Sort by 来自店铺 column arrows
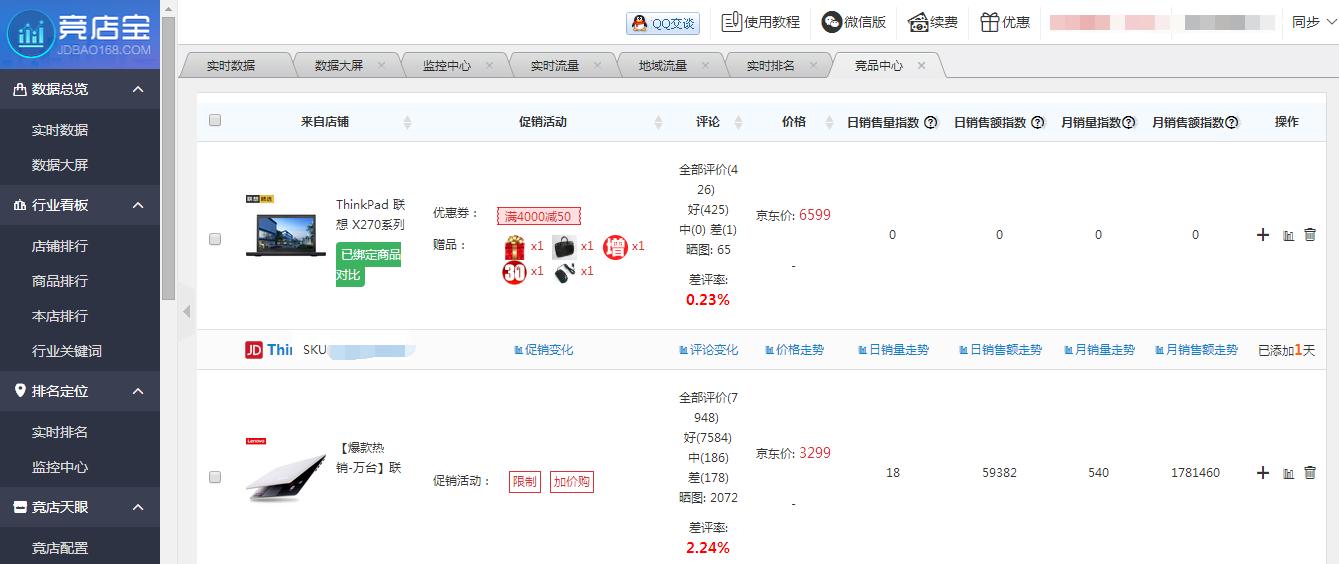1339x564 pixels. 407,122
